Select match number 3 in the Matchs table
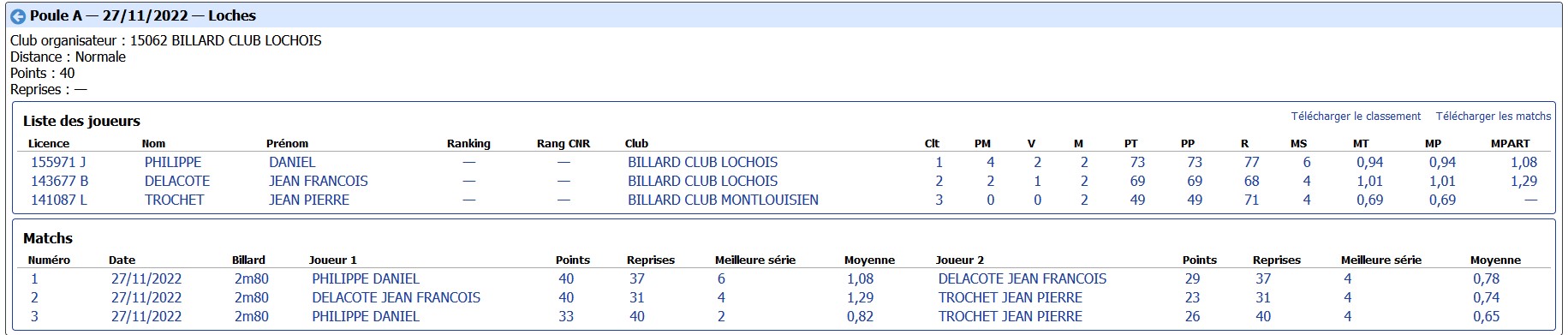This screenshot has height=335, width=1568. [x=34, y=316]
